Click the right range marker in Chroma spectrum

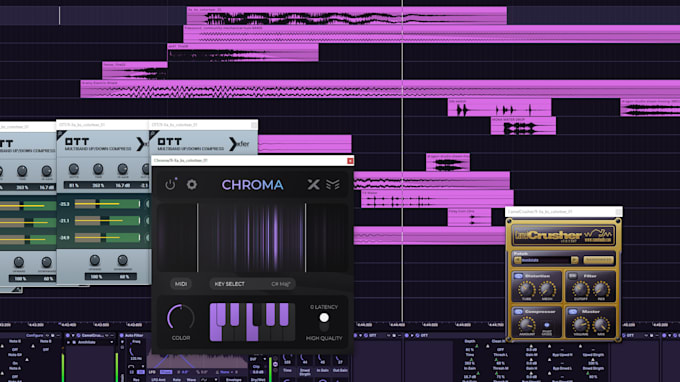coord(305,238)
